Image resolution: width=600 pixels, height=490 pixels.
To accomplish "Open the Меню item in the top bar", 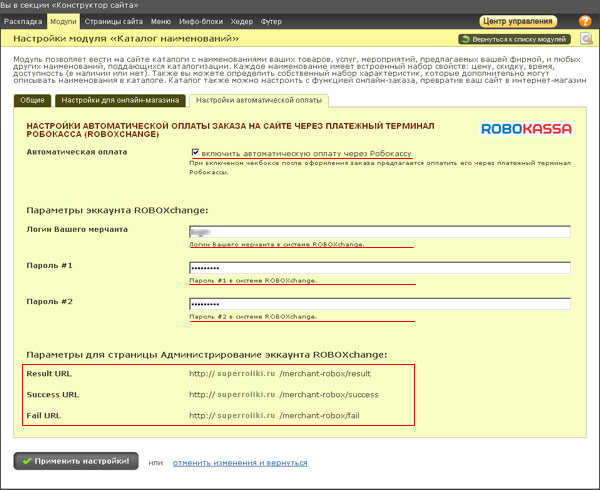I will [x=161, y=21].
